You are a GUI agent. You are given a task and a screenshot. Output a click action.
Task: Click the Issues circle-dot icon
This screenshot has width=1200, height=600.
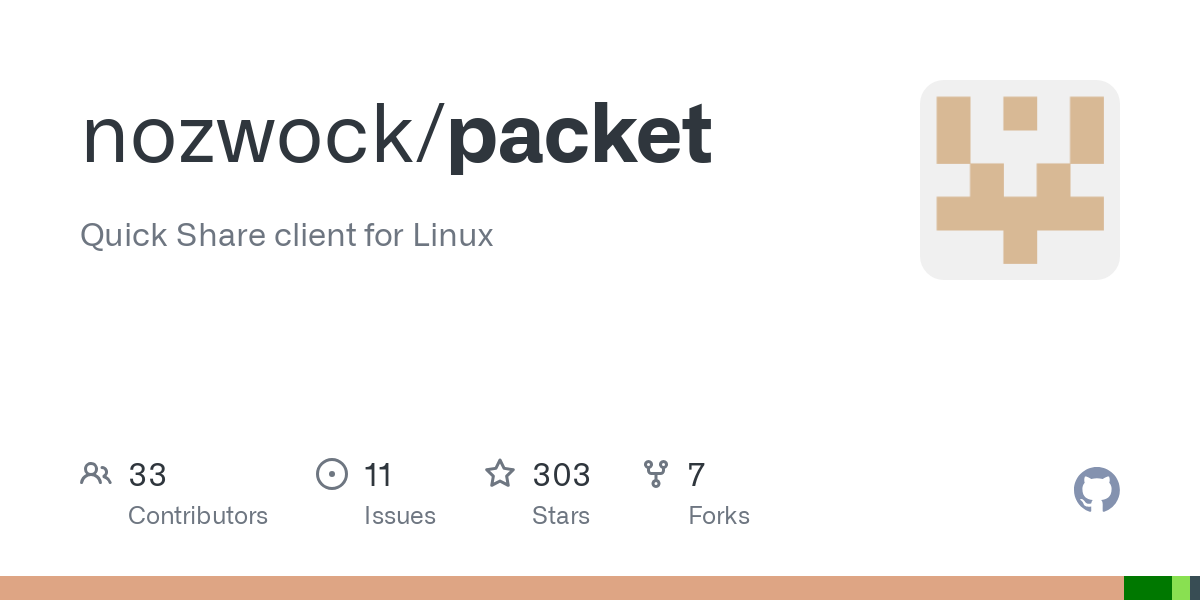(x=332, y=474)
